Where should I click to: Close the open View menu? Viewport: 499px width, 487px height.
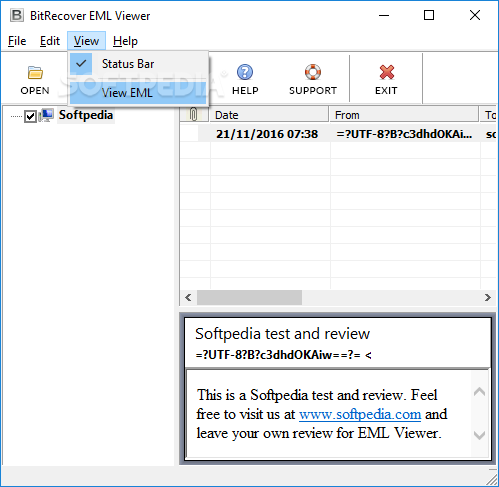tap(86, 41)
